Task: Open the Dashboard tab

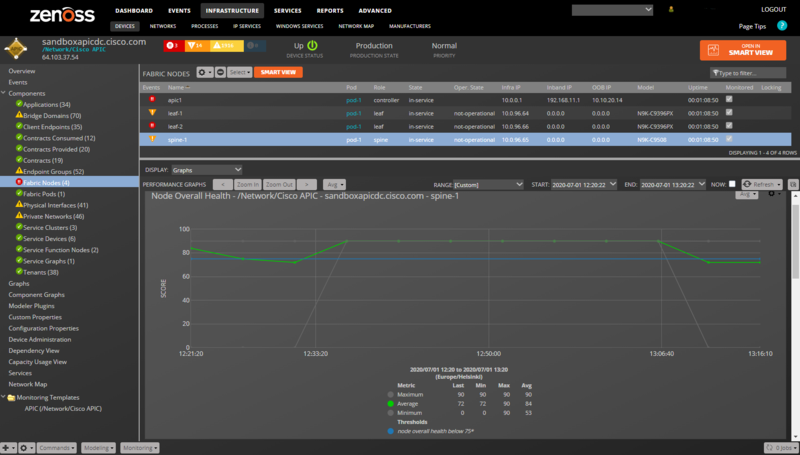Action: [x=134, y=11]
